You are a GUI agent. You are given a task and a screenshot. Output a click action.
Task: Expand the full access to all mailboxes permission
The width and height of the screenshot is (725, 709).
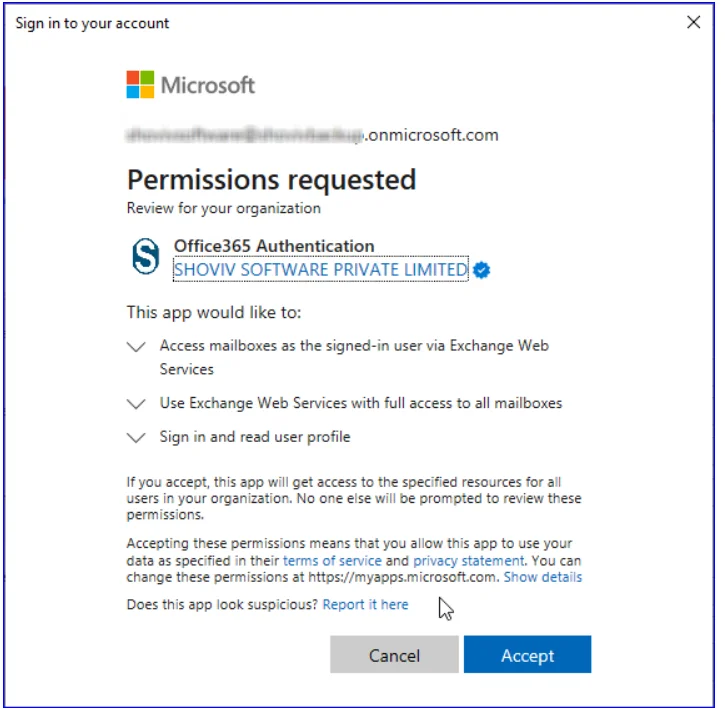point(136,404)
